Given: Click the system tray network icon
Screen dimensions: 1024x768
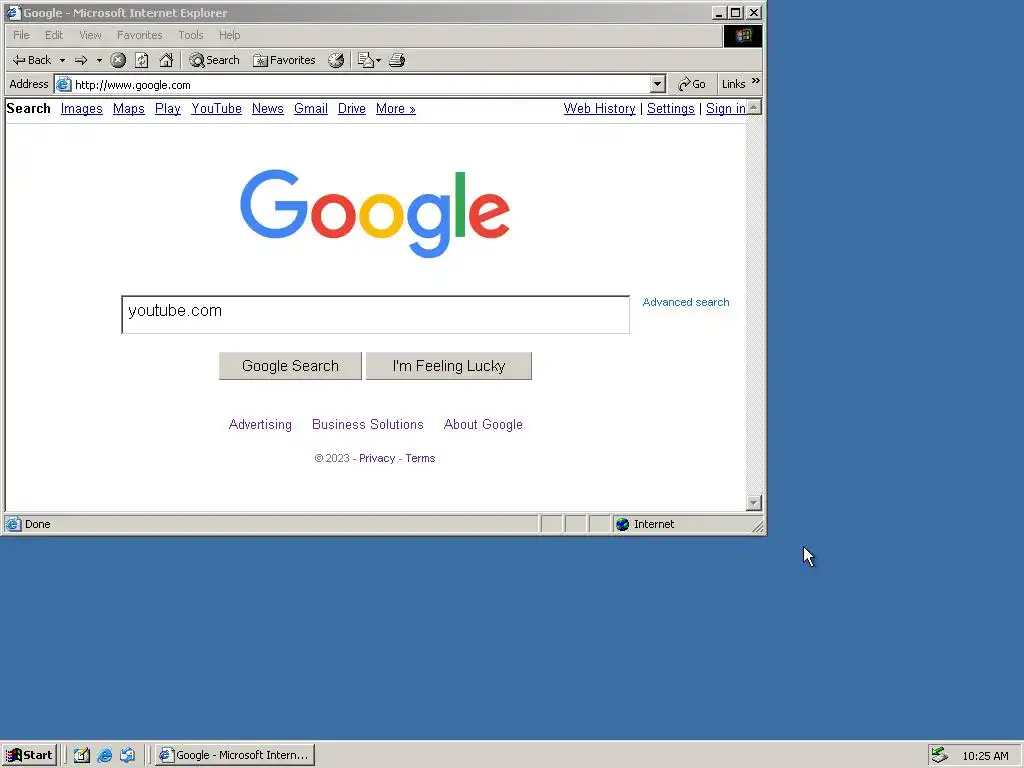Looking at the screenshot, I should [x=939, y=755].
